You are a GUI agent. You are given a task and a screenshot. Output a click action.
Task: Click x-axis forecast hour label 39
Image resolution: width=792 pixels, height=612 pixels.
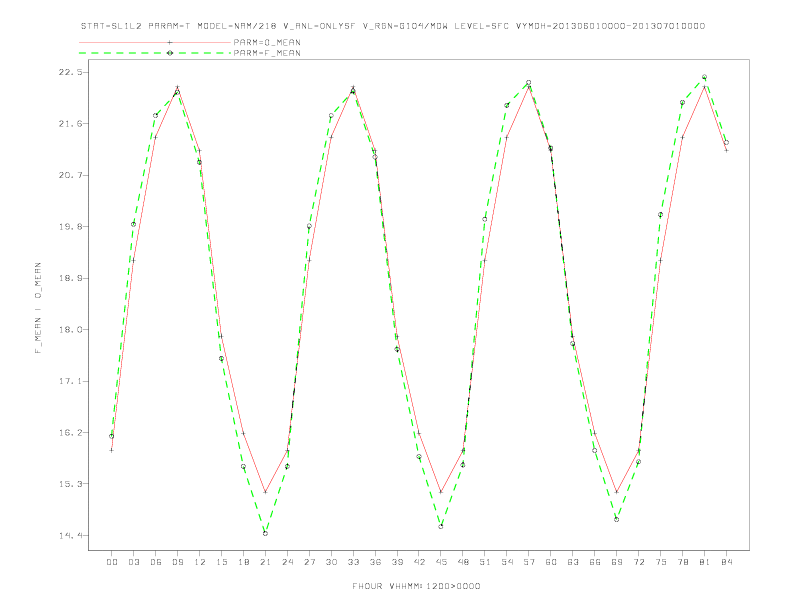[x=397, y=562]
